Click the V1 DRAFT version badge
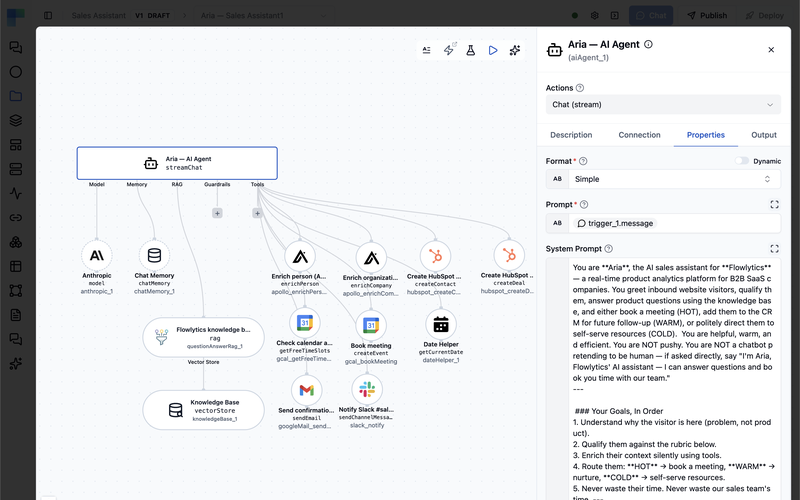This screenshot has height=500, width=800. pyautogui.click(x=152, y=16)
